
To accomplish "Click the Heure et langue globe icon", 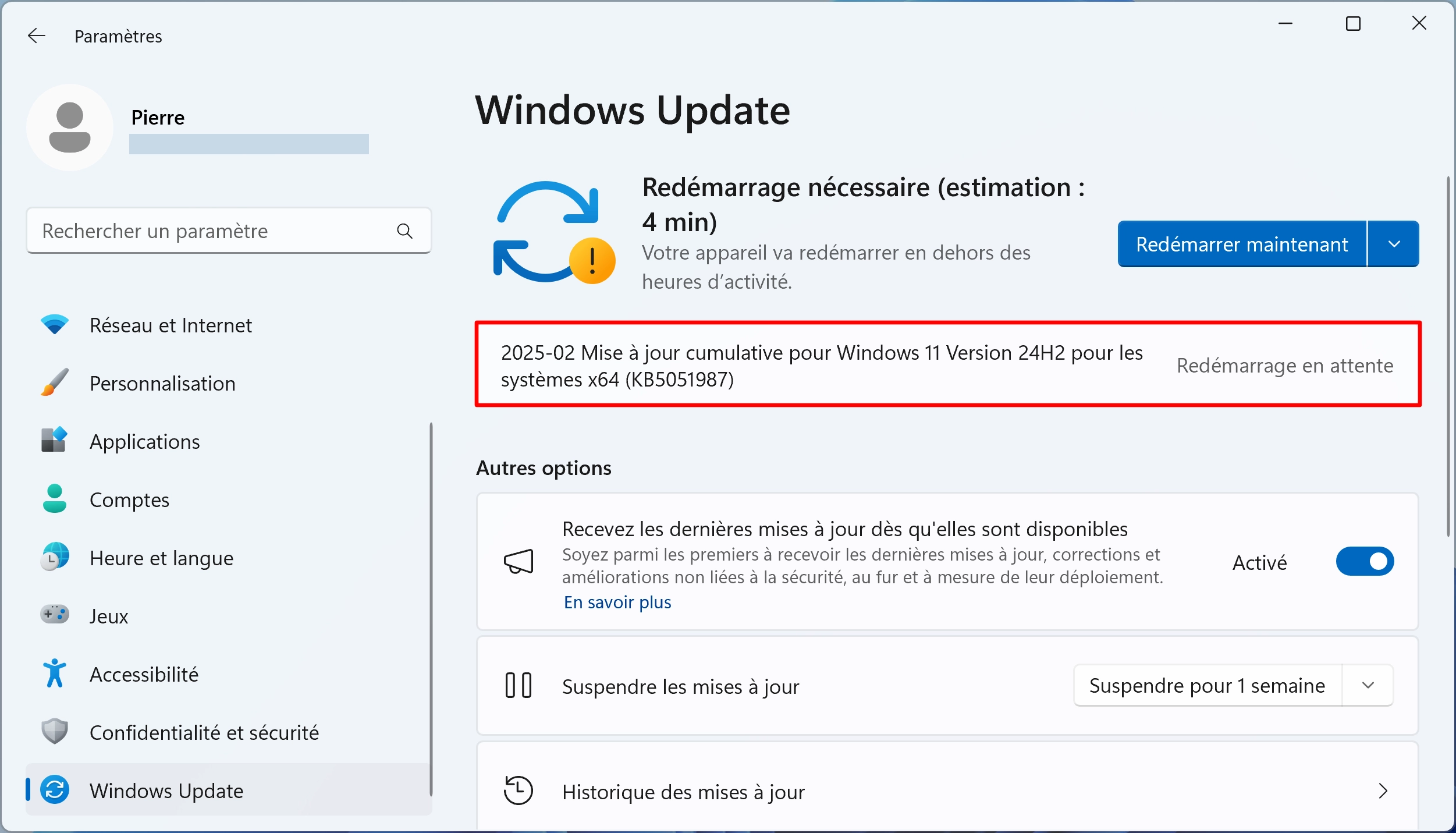I will coord(55,557).
